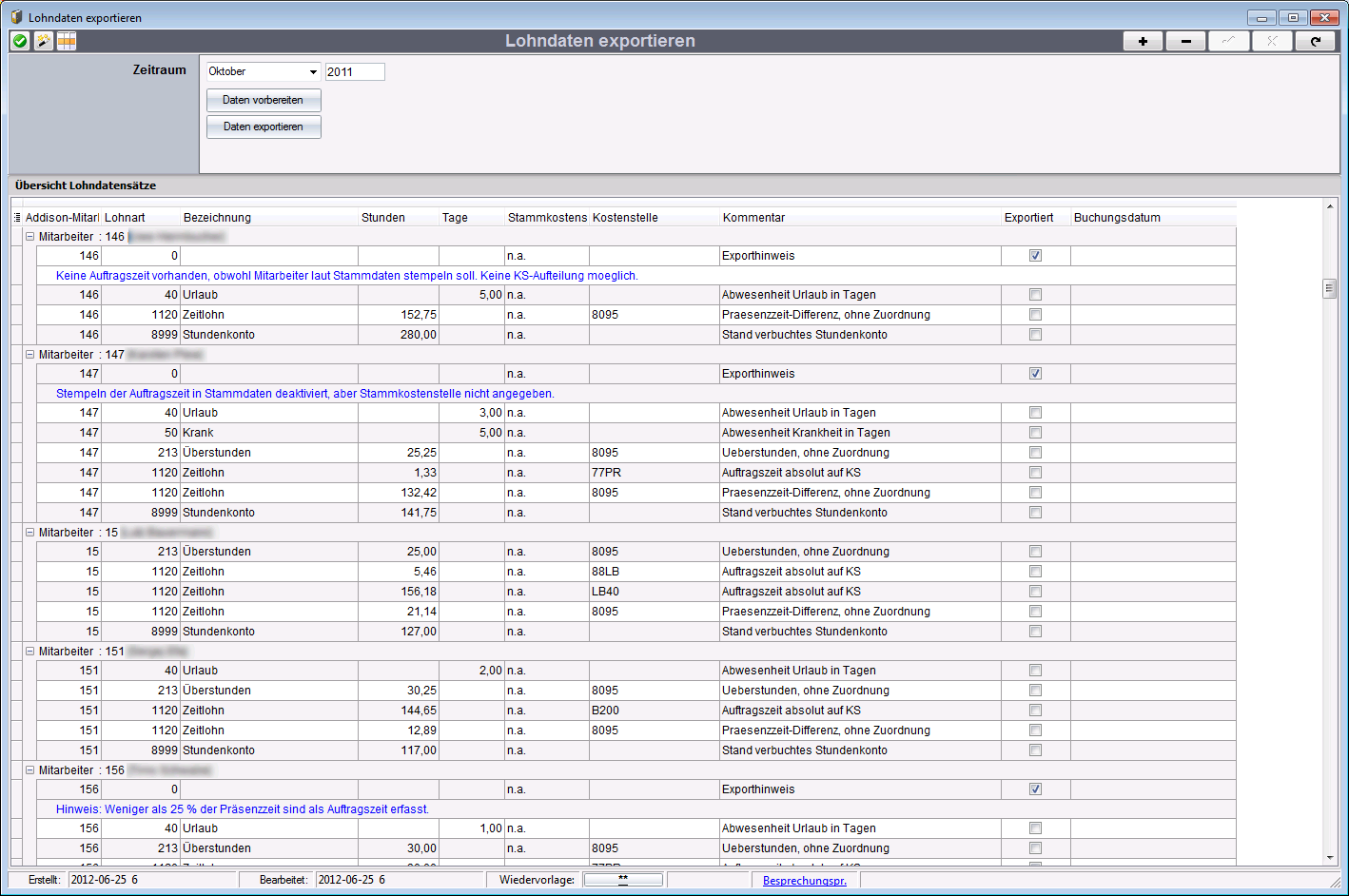The height and width of the screenshot is (896, 1349).
Task: Sort by Kommentar column header
Action: click(x=860, y=218)
